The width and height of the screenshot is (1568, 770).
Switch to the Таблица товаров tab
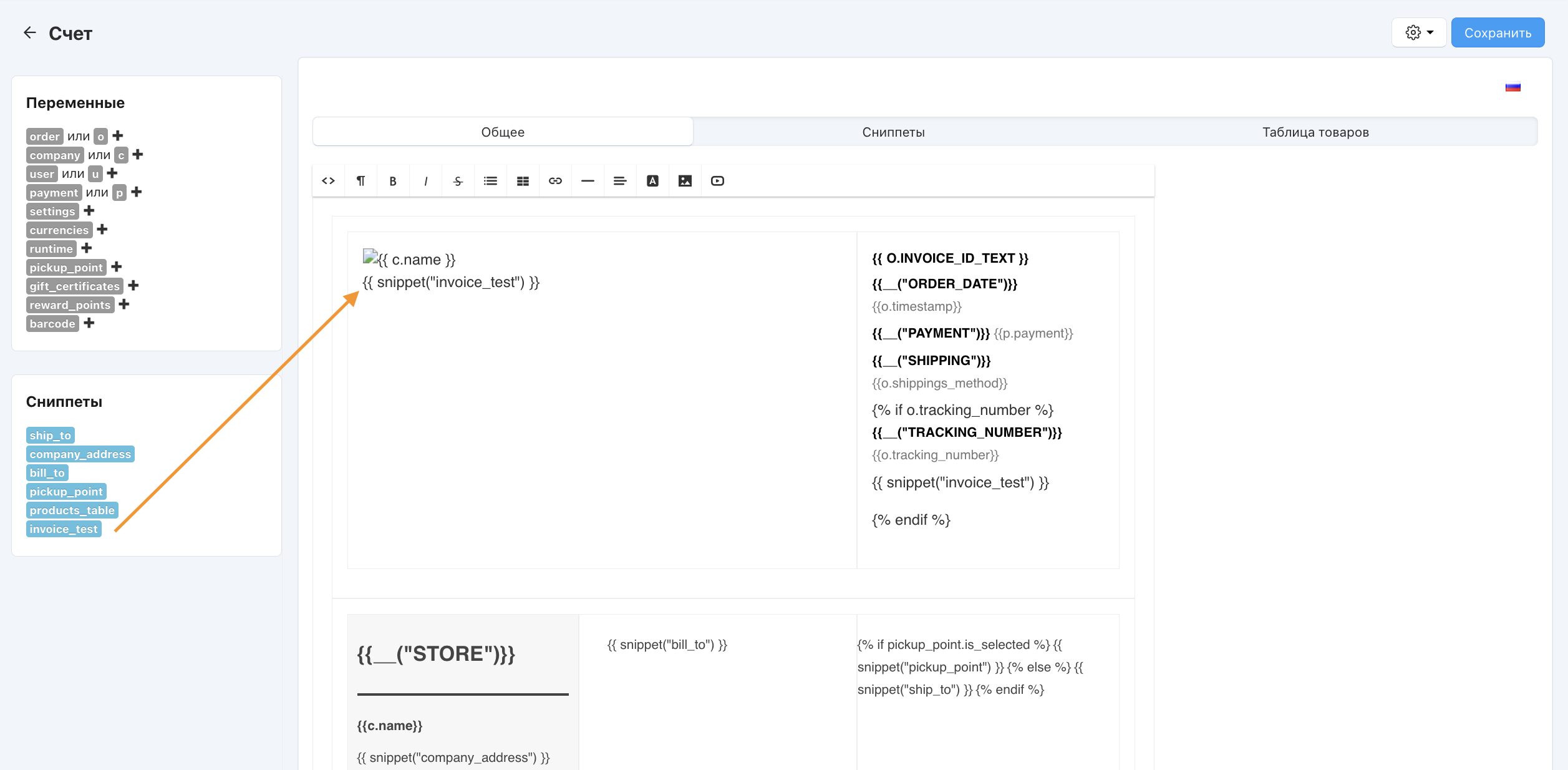point(1315,132)
